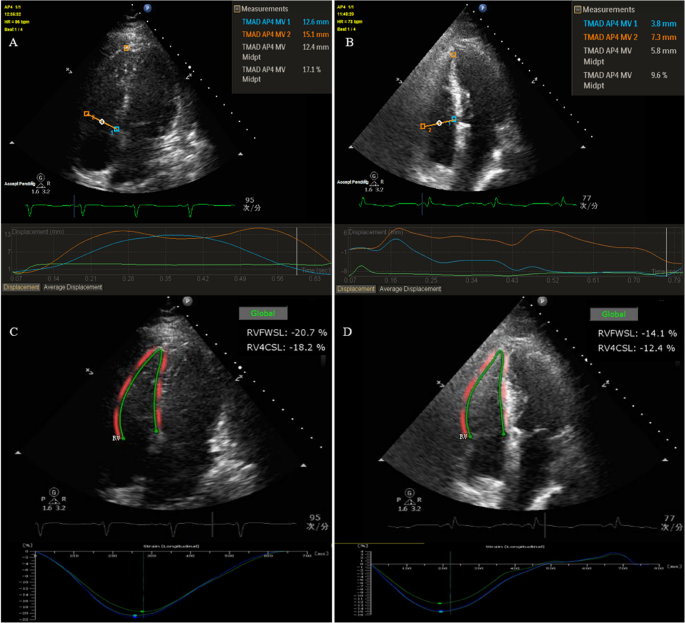Open the Displacement tab in panel A
Viewport: 685px width, 623px height.
pos(21,287)
